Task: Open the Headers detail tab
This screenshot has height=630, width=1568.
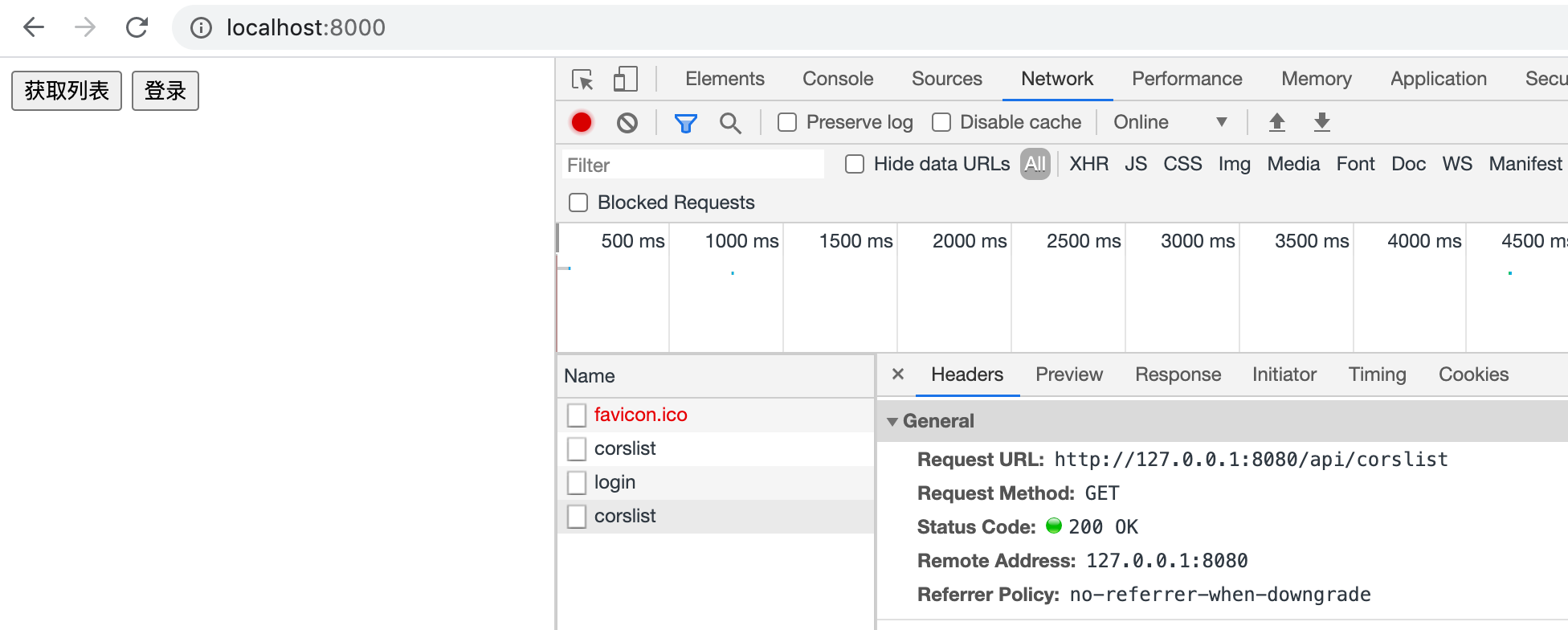Action: click(x=967, y=374)
